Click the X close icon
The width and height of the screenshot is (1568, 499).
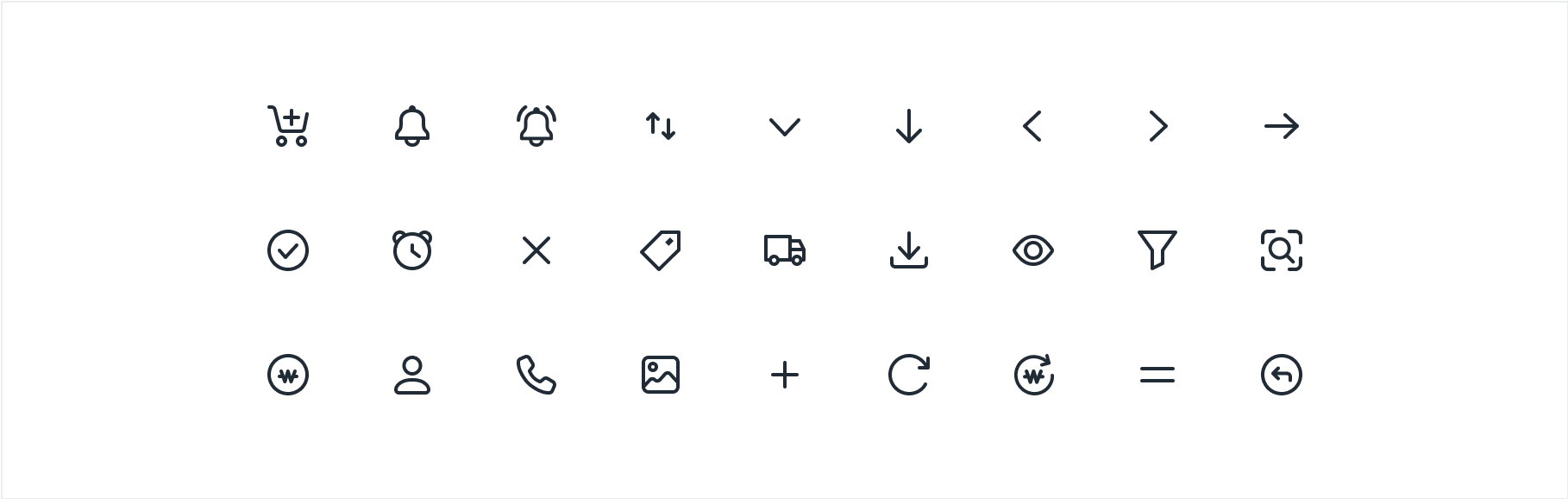point(536,250)
